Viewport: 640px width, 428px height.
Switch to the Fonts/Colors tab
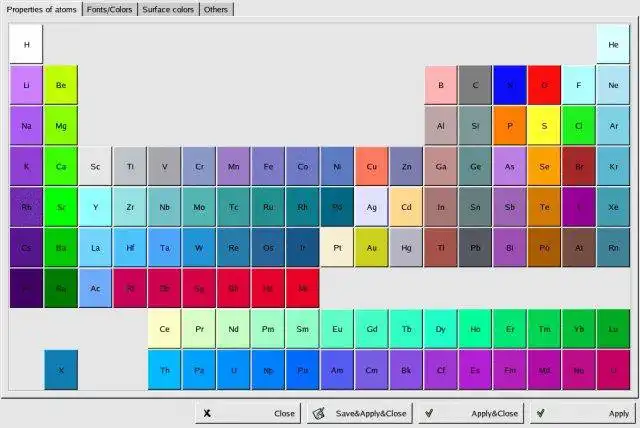(109, 9)
